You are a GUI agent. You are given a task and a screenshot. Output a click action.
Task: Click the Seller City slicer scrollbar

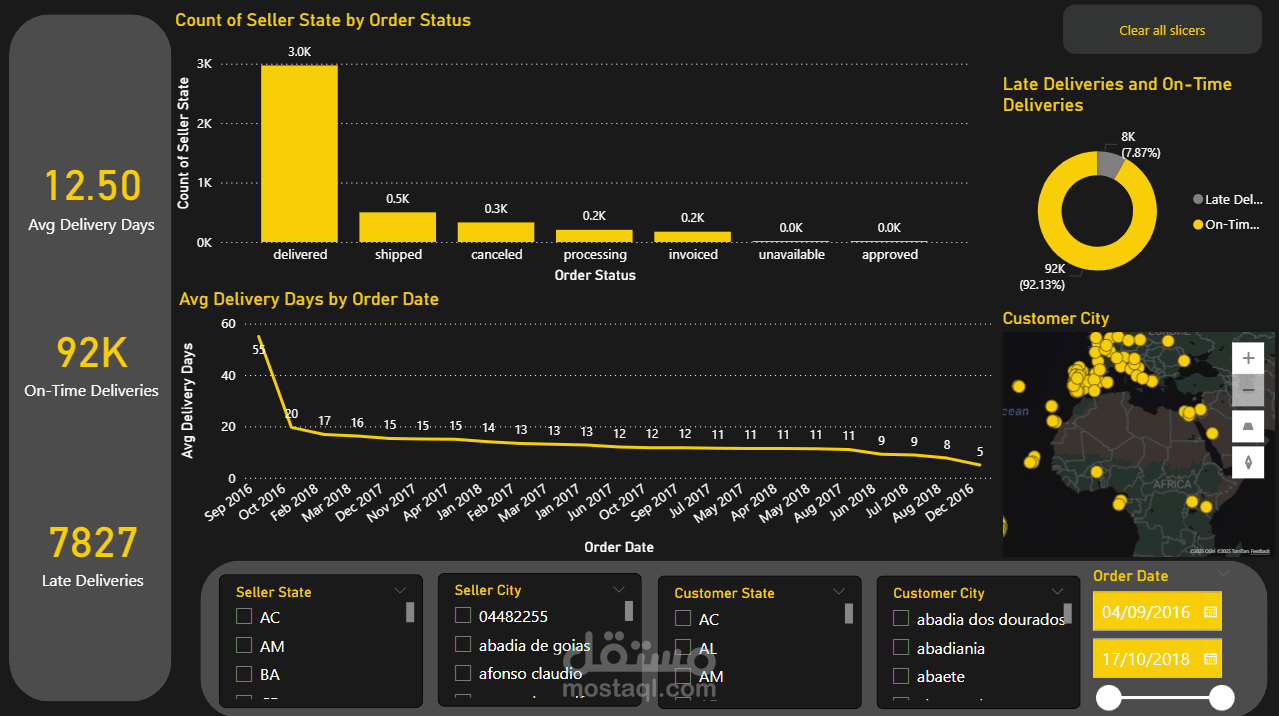(x=629, y=610)
